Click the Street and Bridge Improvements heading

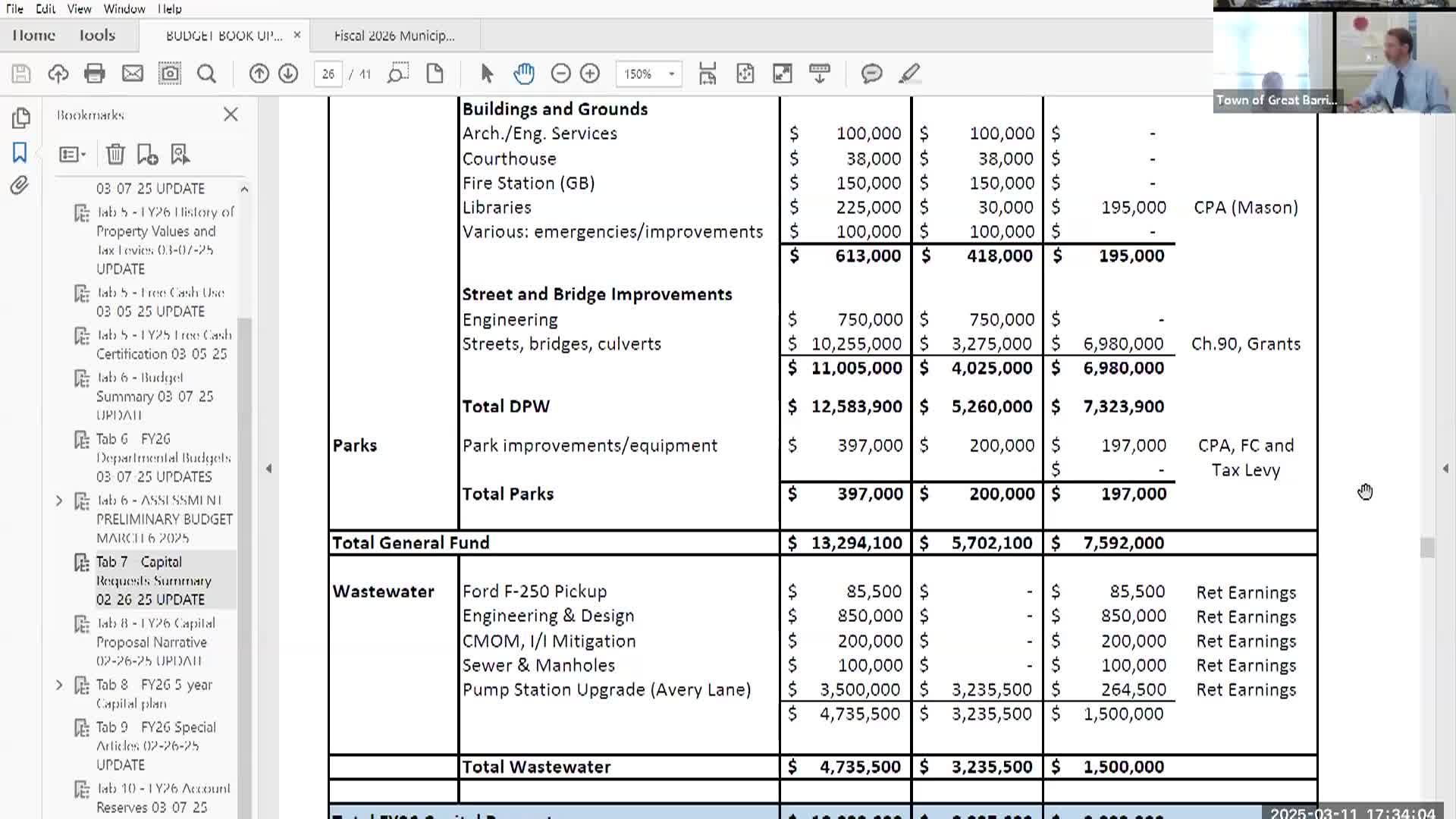(x=597, y=294)
